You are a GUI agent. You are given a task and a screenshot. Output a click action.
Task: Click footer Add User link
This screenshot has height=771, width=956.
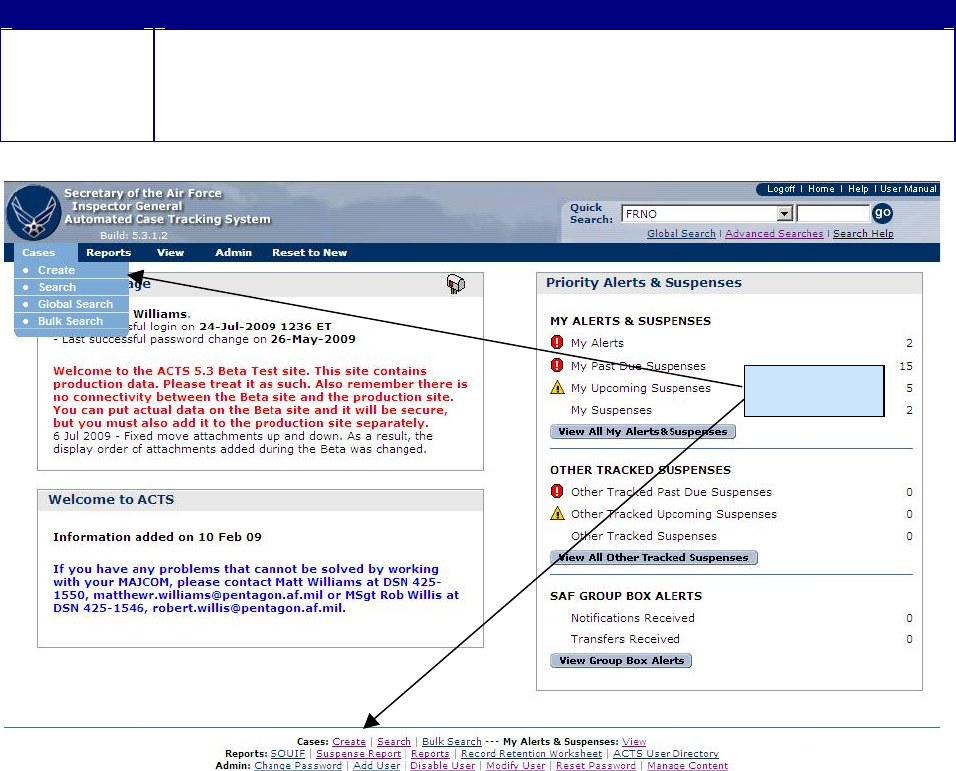376,766
